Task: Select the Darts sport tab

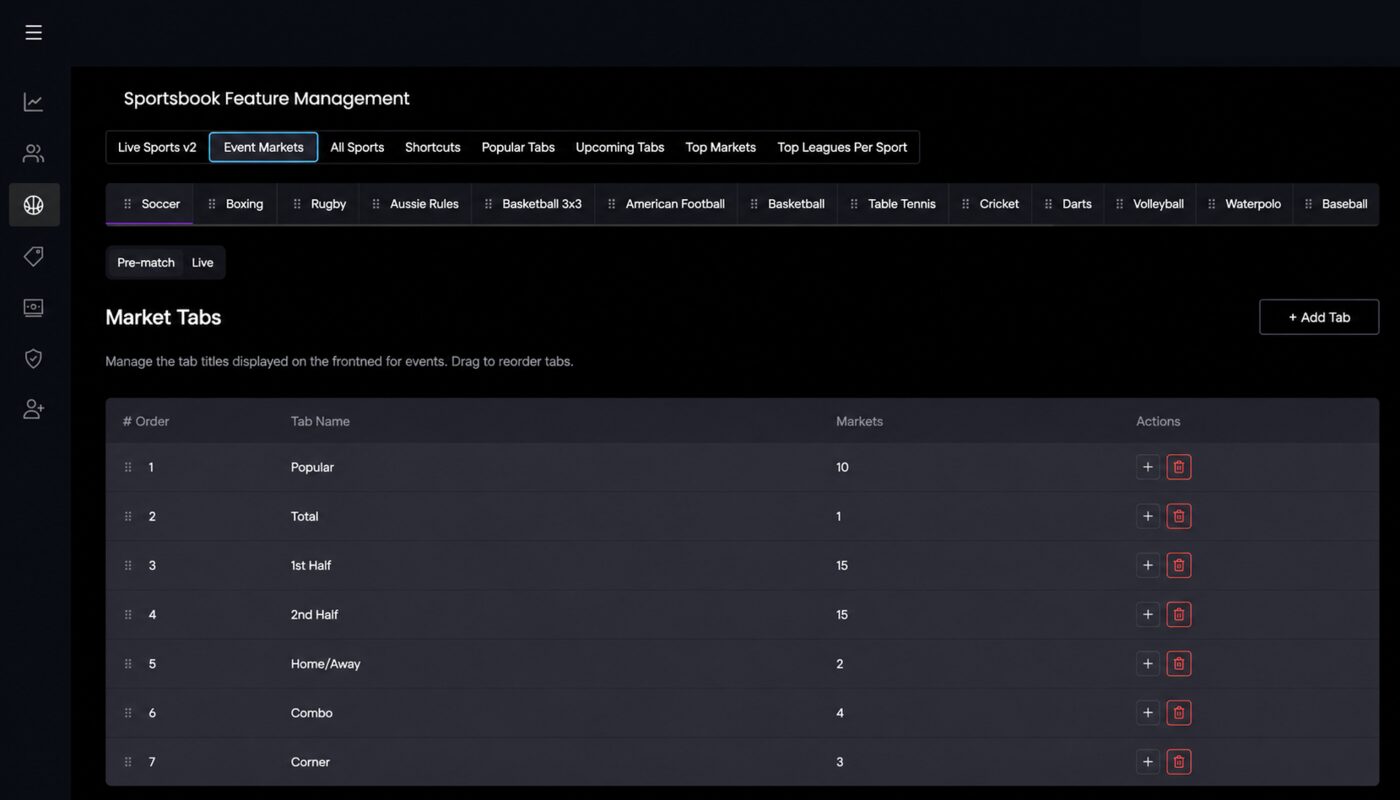Action: [1067, 204]
